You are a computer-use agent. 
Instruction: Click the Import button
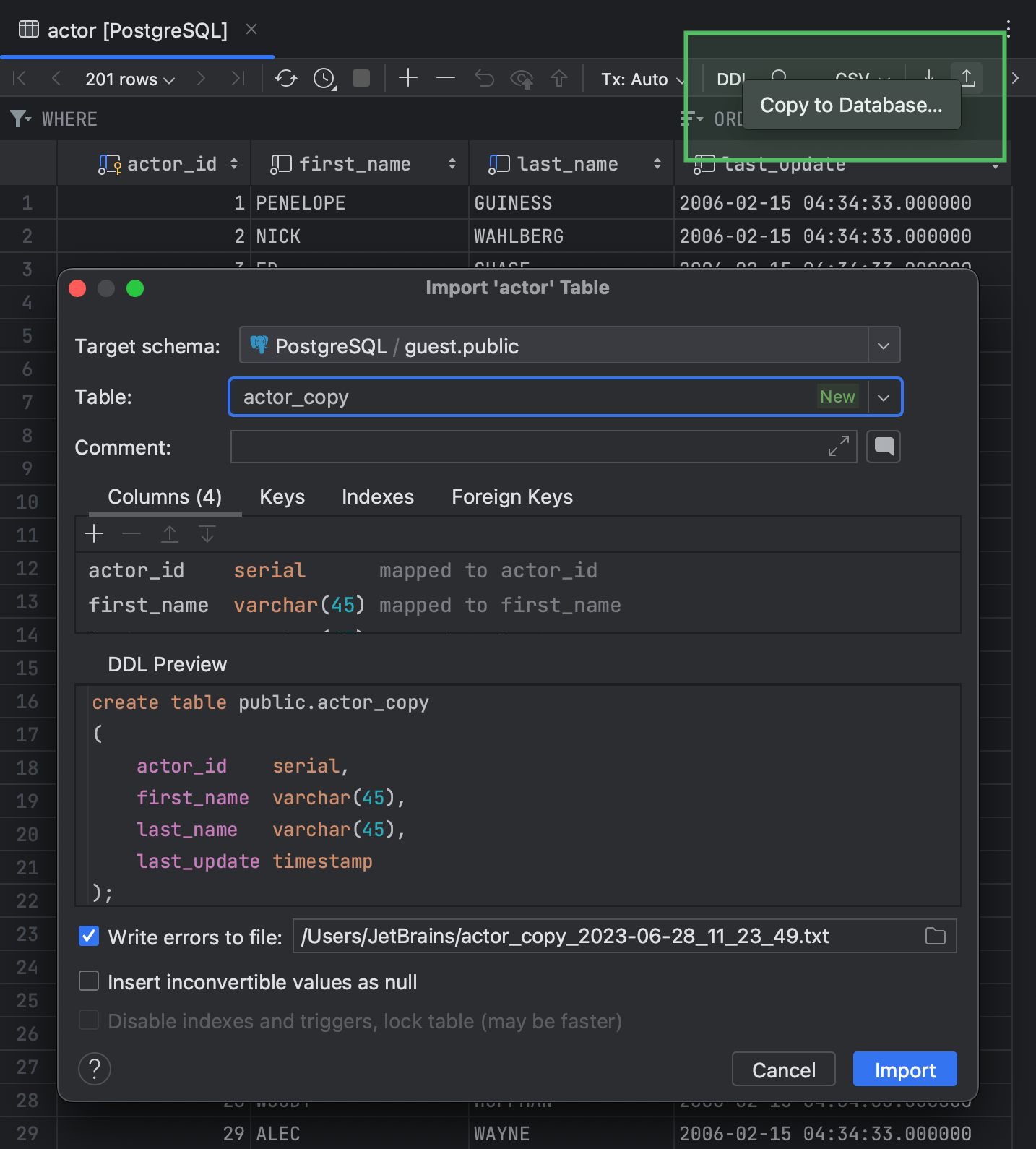point(905,1070)
